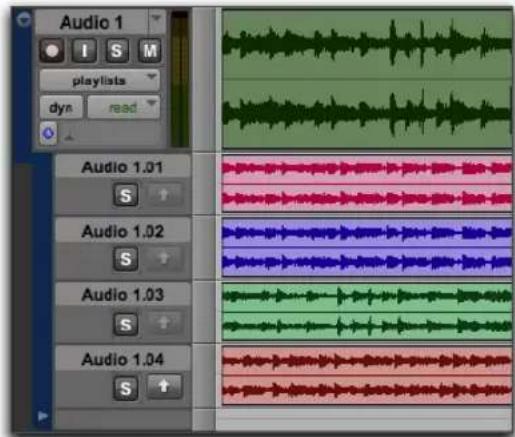Arm Audio 1 with the record enable button
Image resolution: width=515 pixels, height=437 pixels.
pyautogui.click(x=52, y=51)
